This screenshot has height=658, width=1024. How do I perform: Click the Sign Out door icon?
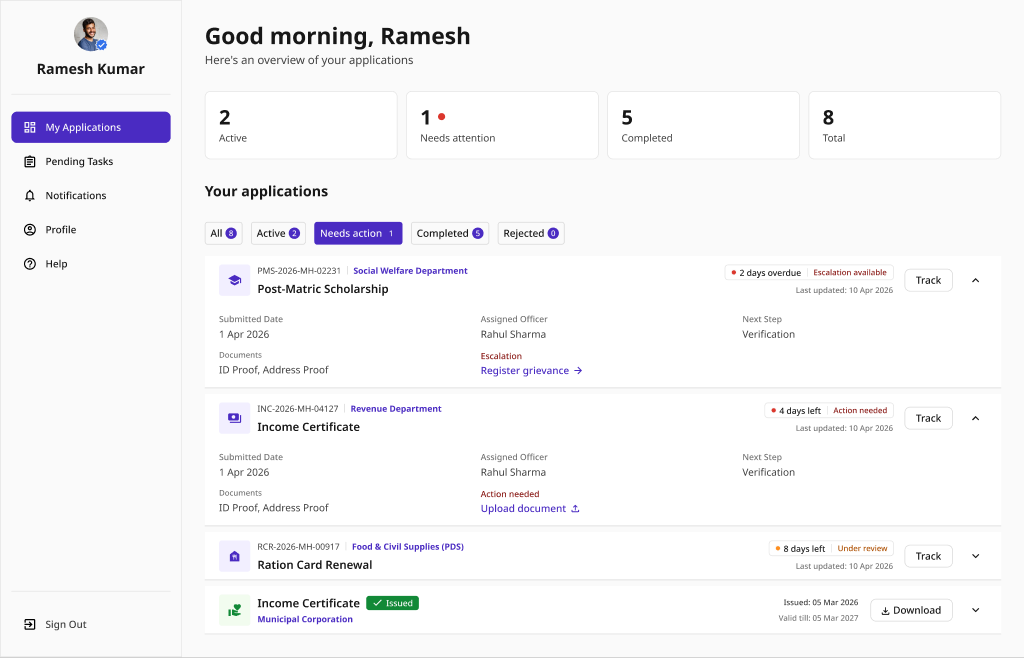click(x=29, y=624)
